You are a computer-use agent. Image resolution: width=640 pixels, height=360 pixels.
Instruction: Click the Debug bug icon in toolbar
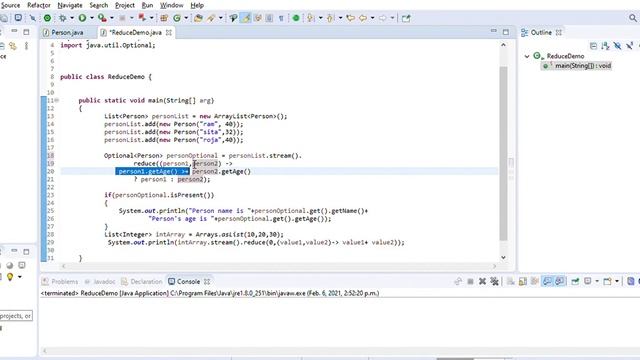coord(62,18)
